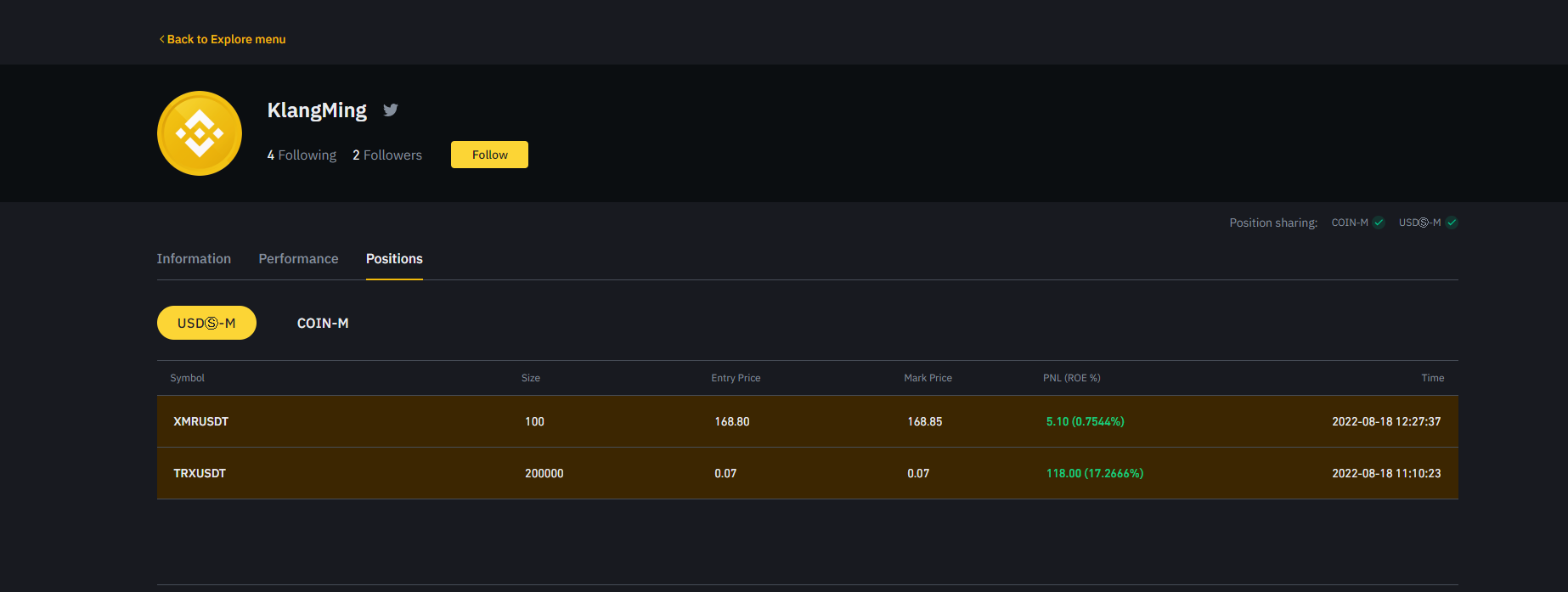1568x592 pixels.
Task: Click the size value 200000
Action: [x=544, y=473]
